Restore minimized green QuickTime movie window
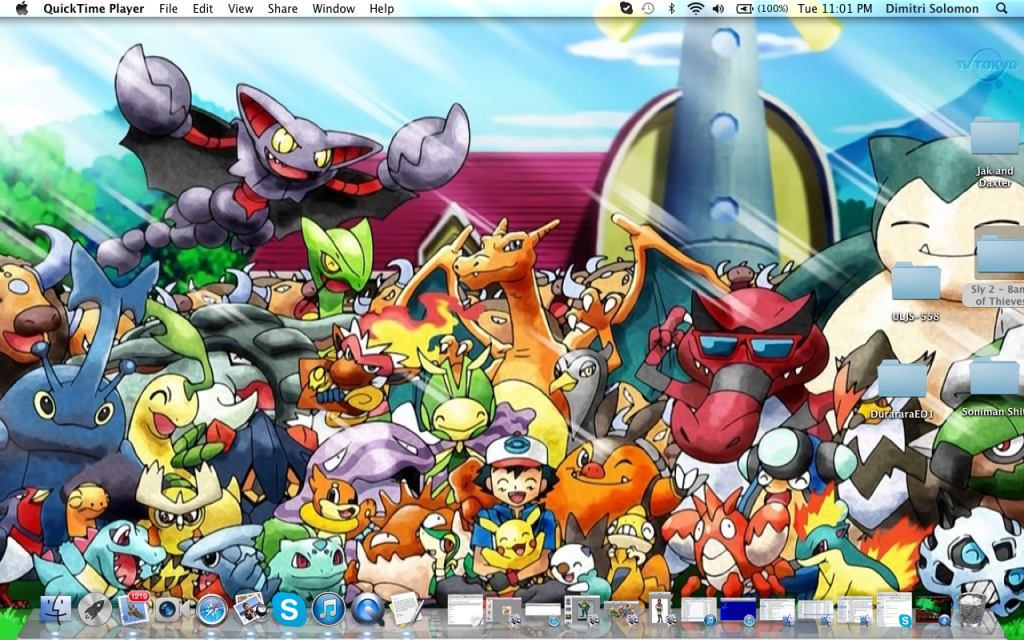 click(x=933, y=611)
